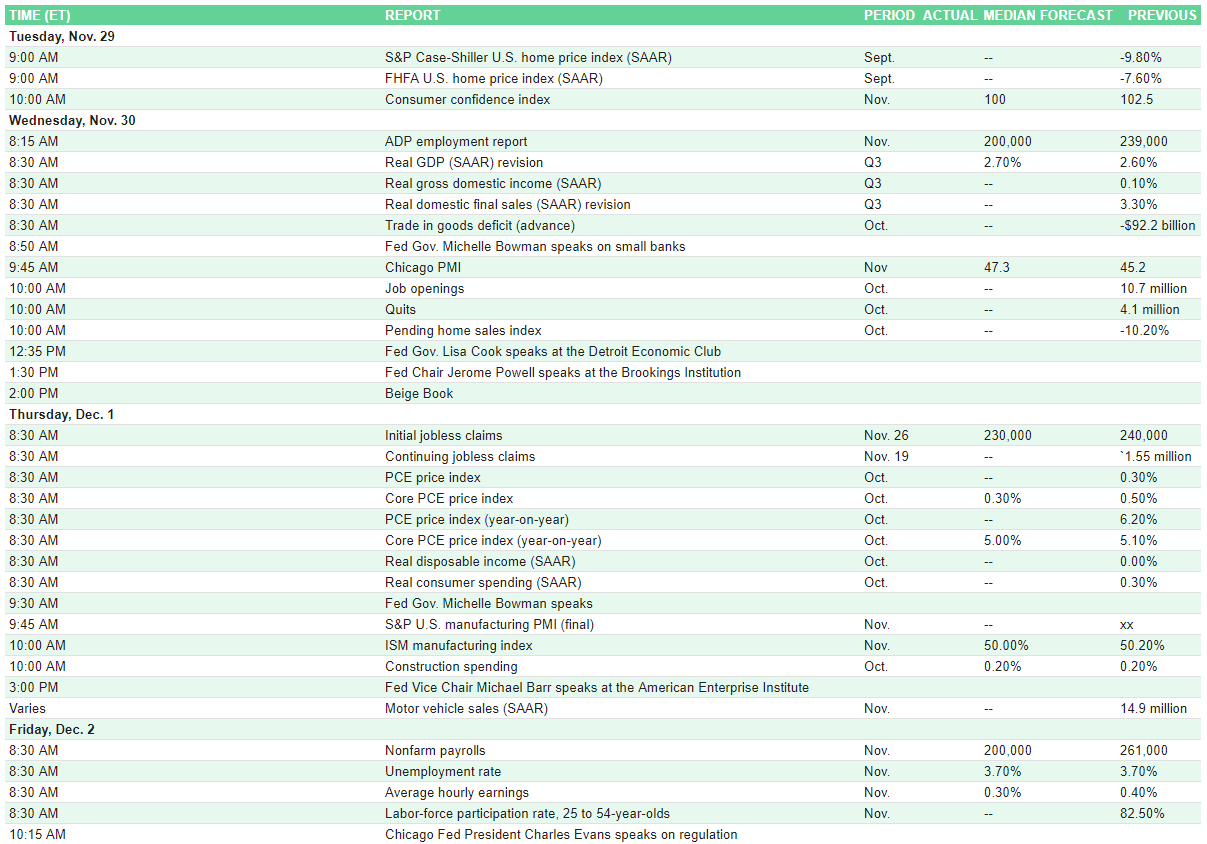Image resolution: width=1207 pixels, height=844 pixels.
Task: Select ISM manufacturing index report
Action: [x=459, y=645]
